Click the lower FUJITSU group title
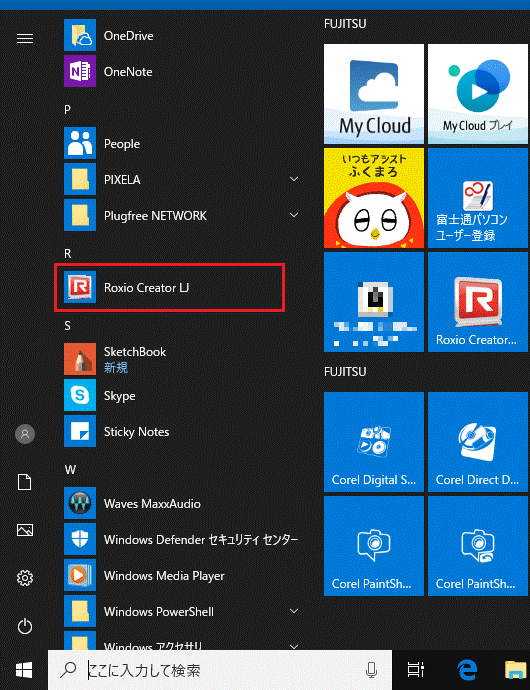 click(x=345, y=372)
